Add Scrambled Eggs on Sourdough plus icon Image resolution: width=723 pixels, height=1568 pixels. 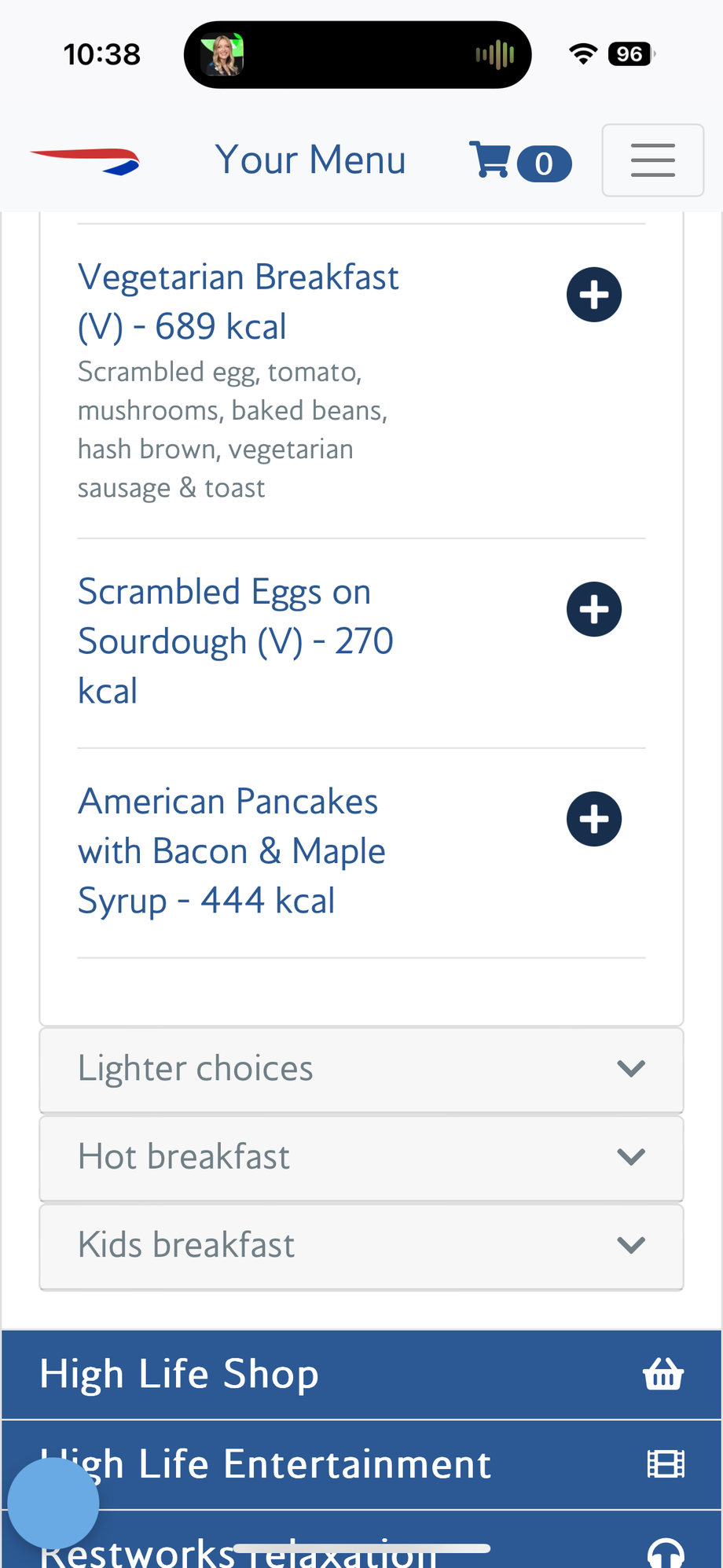click(x=594, y=609)
